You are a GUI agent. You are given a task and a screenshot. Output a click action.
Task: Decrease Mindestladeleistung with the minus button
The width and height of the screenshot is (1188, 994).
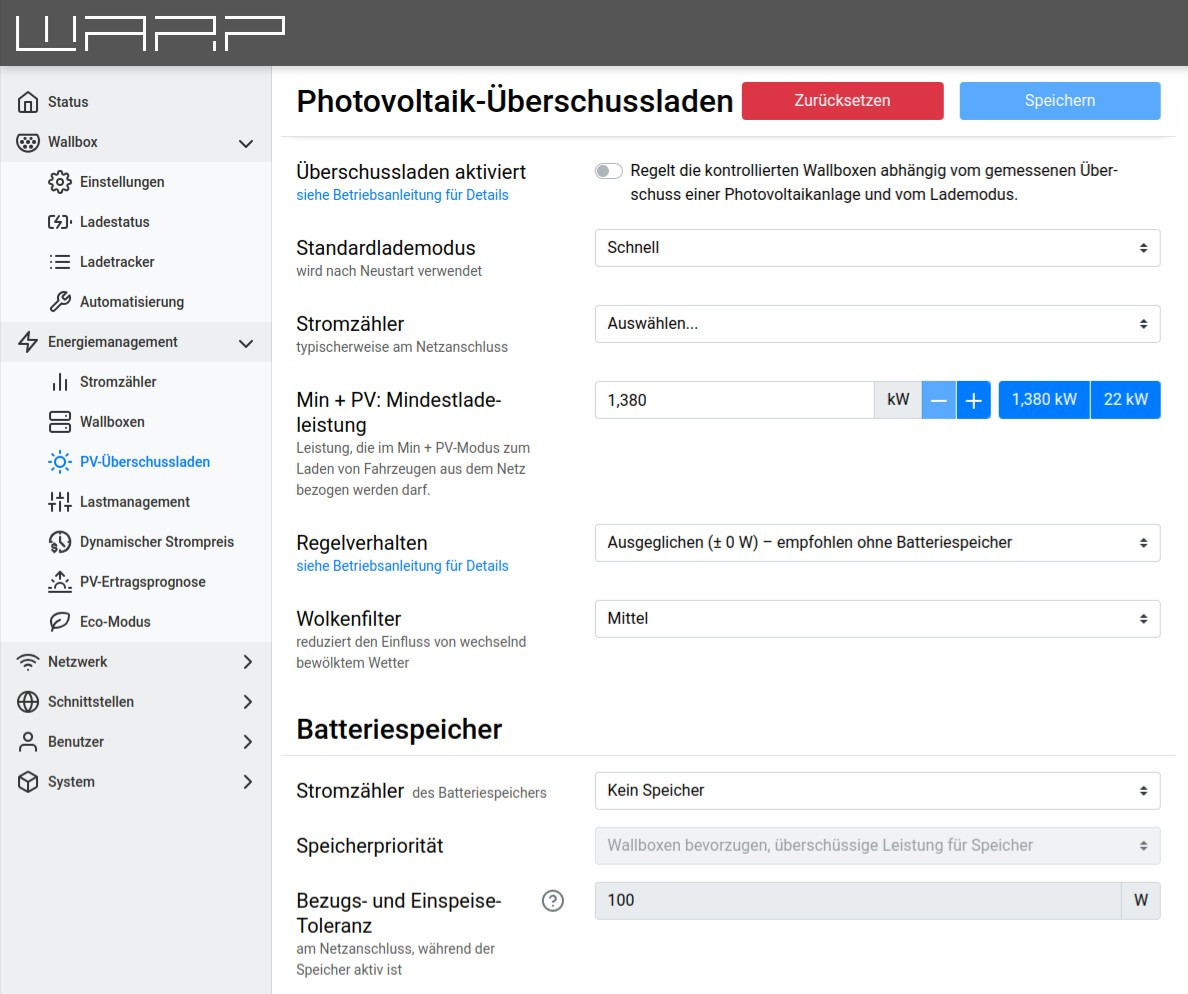tap(938, 400)
